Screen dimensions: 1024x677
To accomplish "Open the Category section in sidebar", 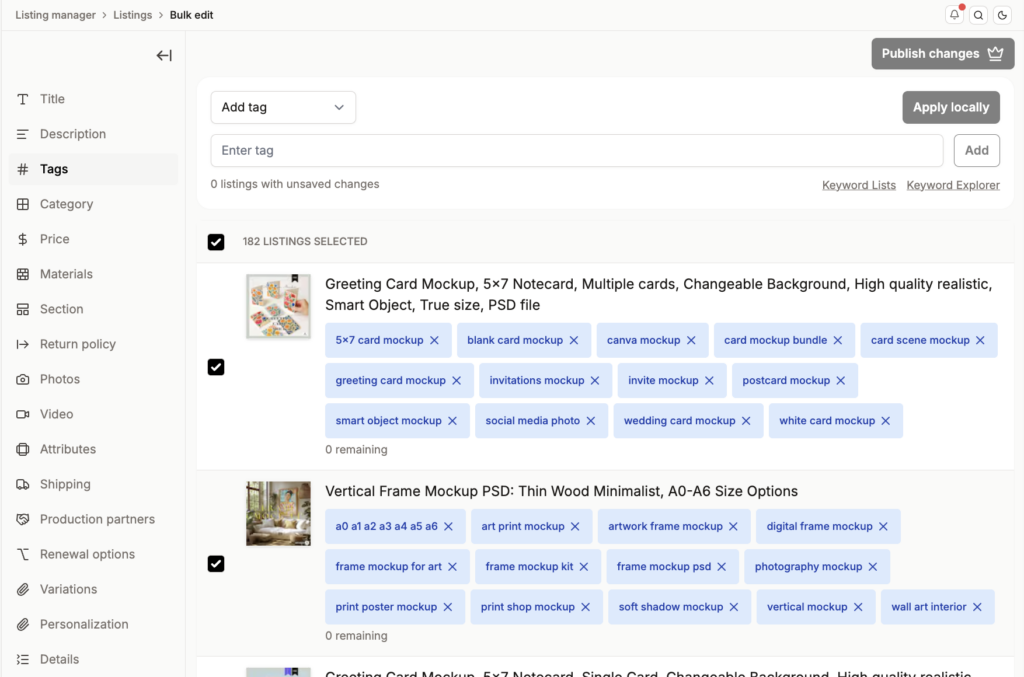I will coord(93,204).
